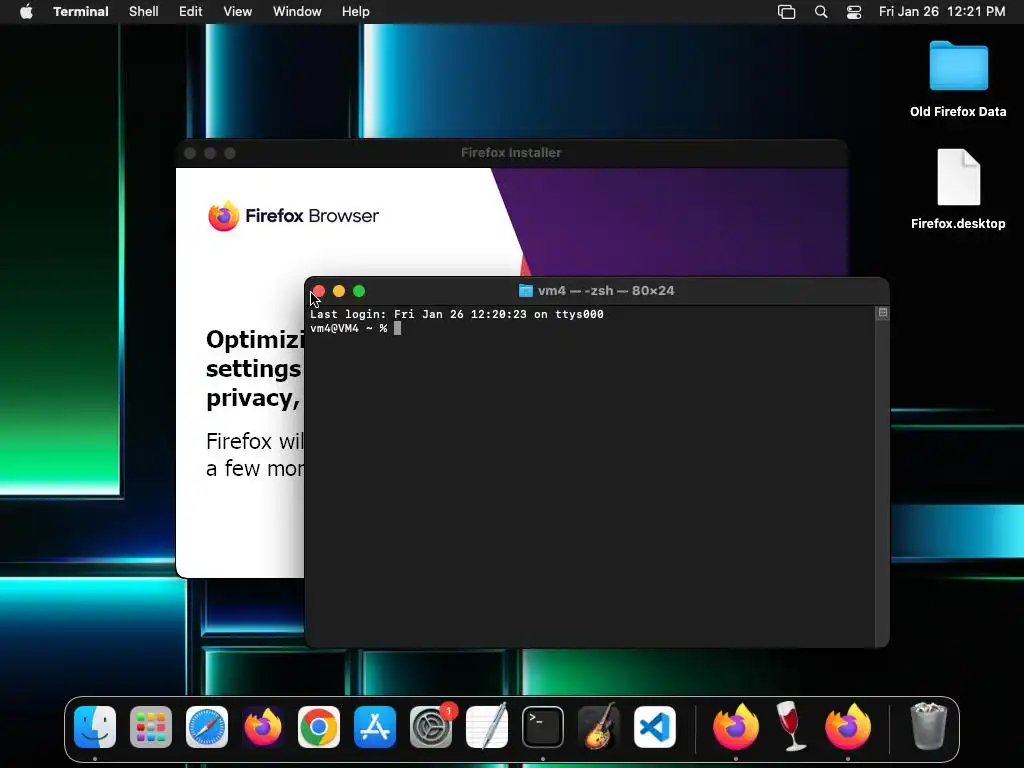Viewport: 1024px width, 768px height.
Task: Open the Terminal application menu
Action: (x=81, y=12)
